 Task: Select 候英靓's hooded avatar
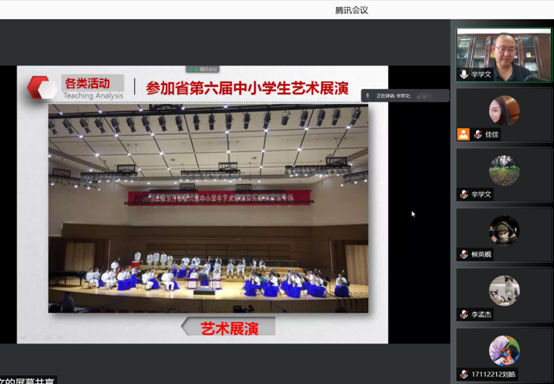504,230
